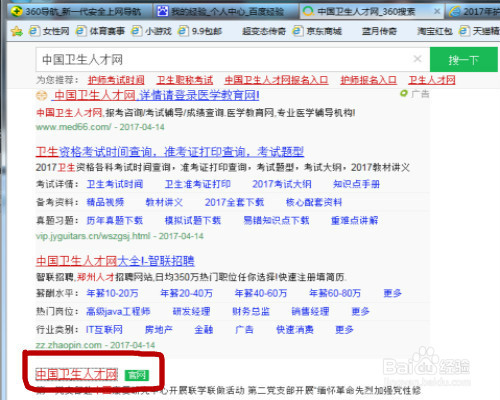Image resolution: width=500 pixels, height=400 pixels.
Task: Switch to the 2017年 browser tab
Action: [x=473, y=12]
